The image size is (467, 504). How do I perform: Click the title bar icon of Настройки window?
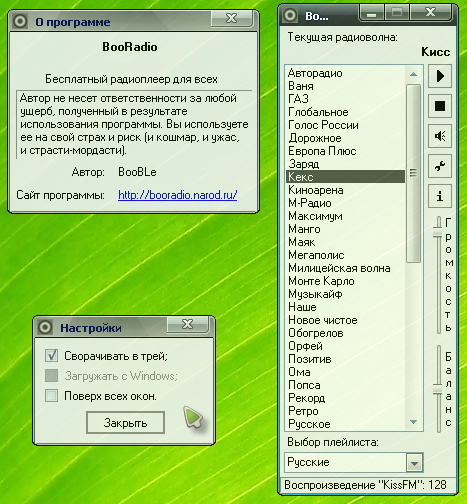point(45,327)
